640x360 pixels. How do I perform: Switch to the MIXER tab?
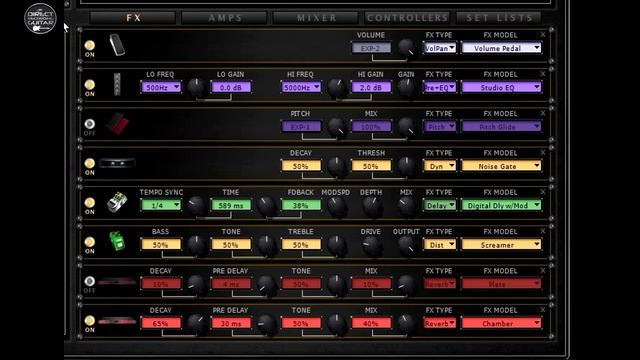(316, 18)
